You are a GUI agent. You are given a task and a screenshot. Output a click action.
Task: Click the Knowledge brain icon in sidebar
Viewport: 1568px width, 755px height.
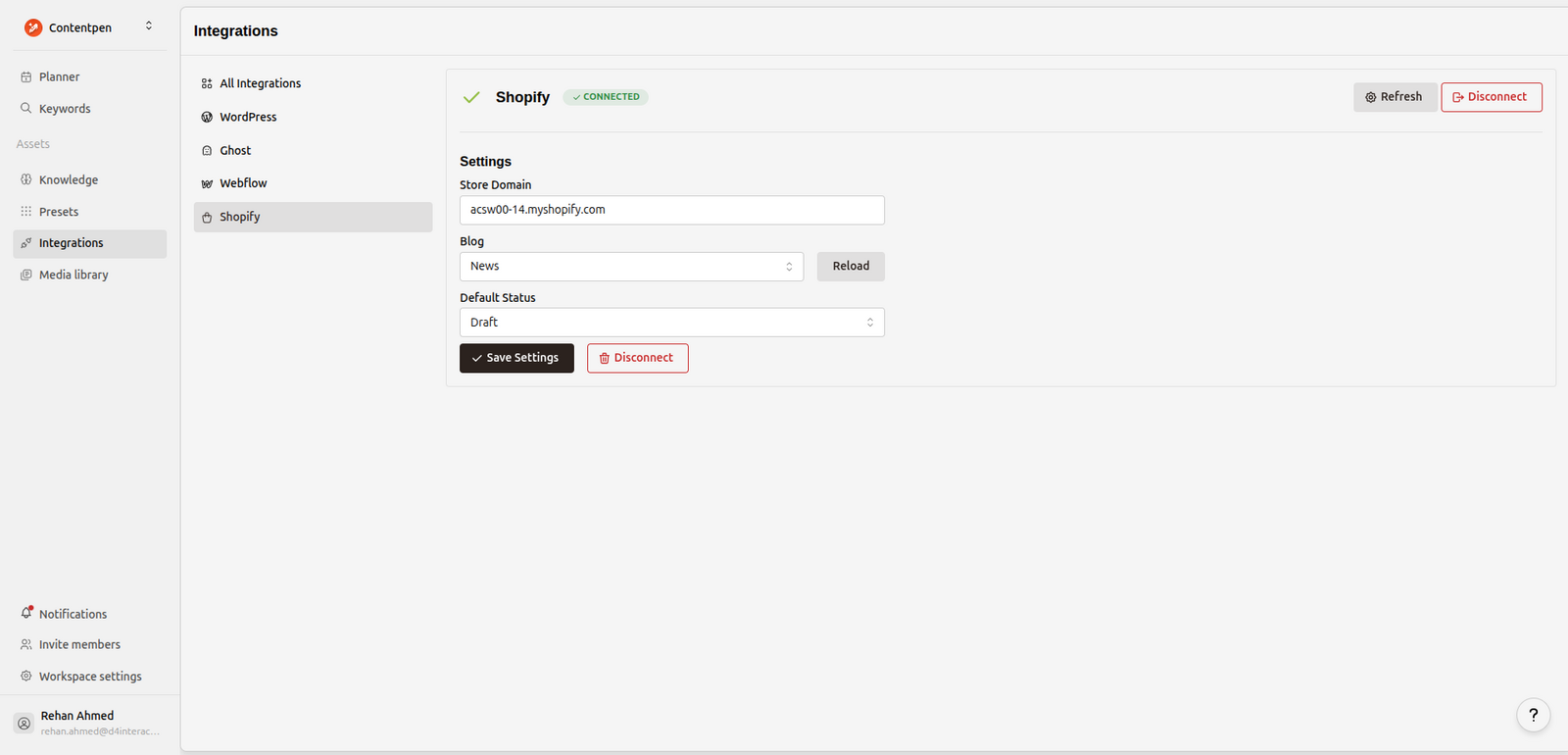point(26,179)
